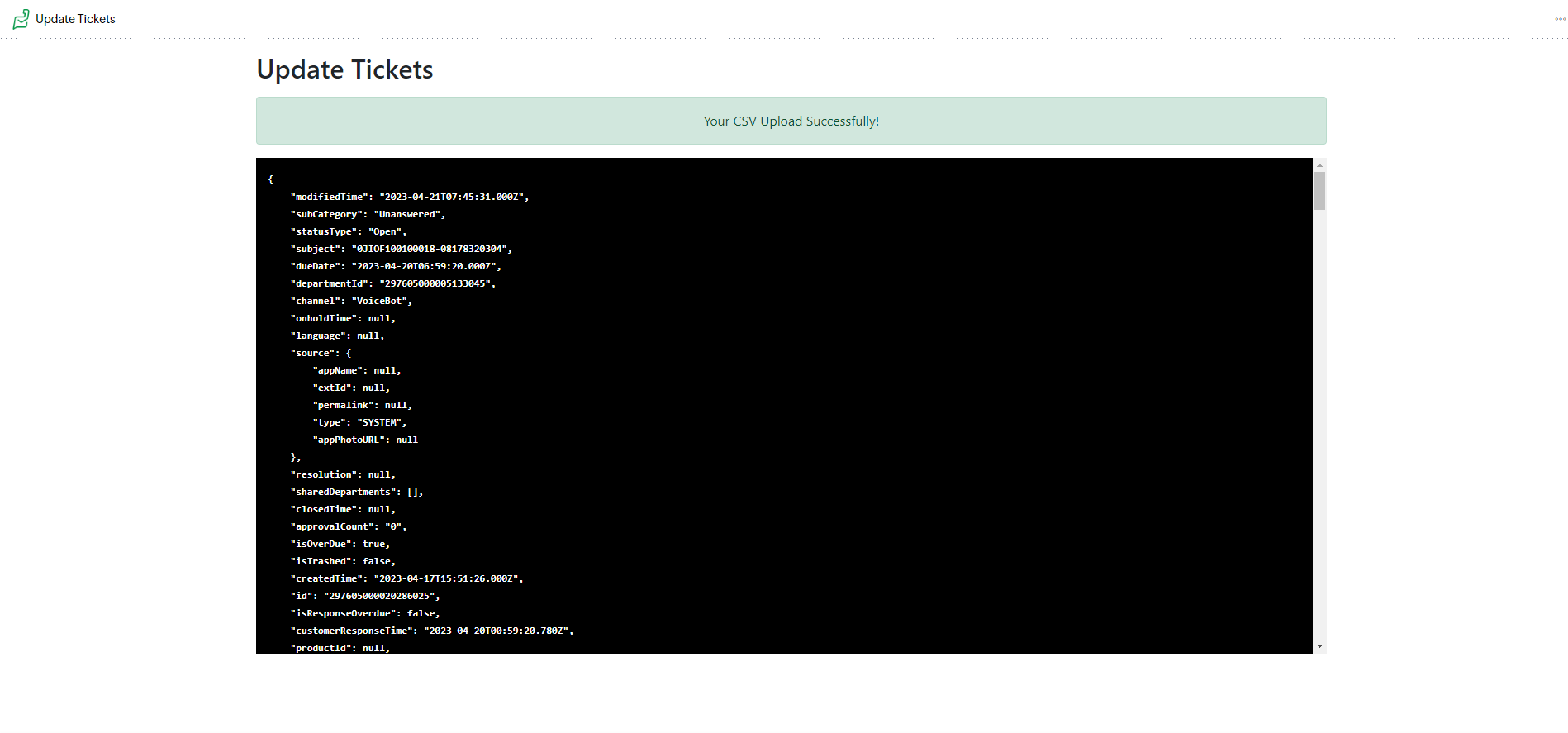
Task: Click the JSON scrollbar up arrow
Action: point(1319,165)
